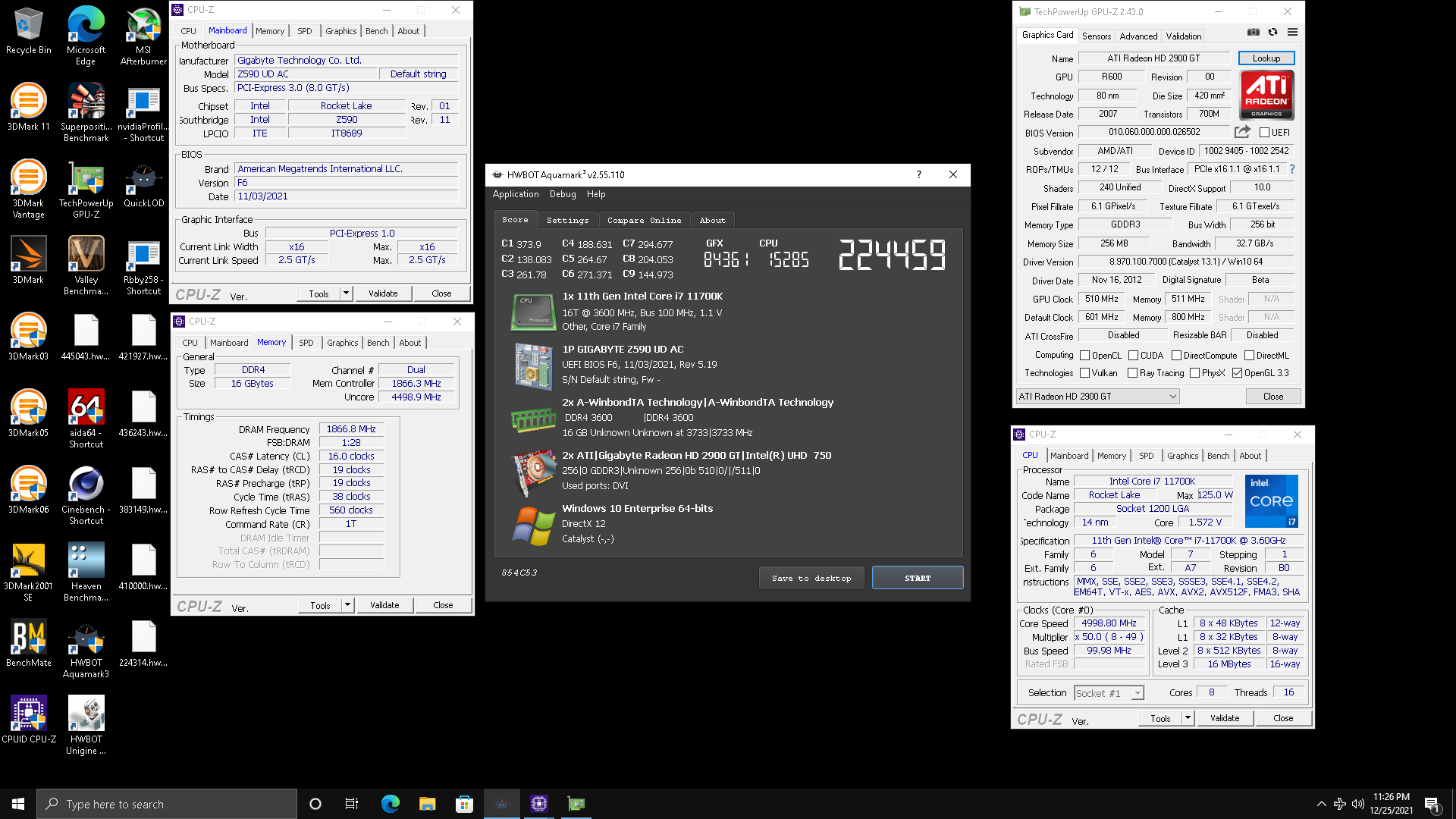Open QuickLOD desktop icon
This screenshot has width=1456, height=819.
(x=143, y=184)
